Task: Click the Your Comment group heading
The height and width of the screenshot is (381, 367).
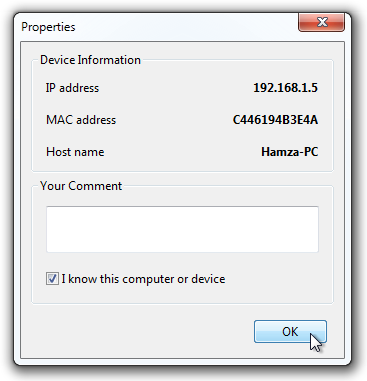Action: click(x=81, y=186)
